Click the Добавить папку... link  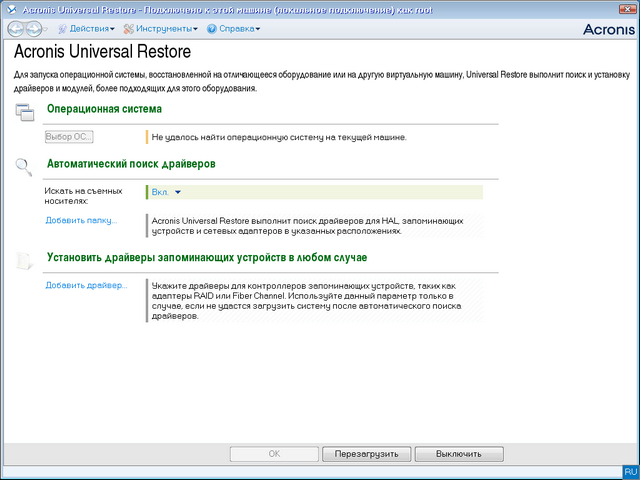pos(81,220)
